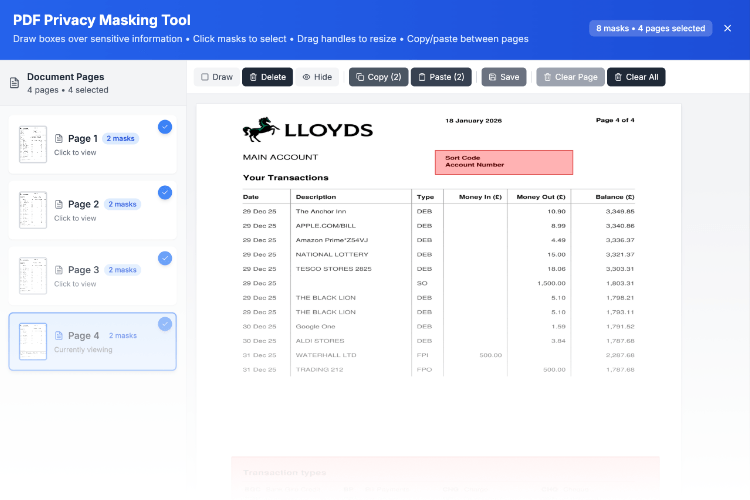Save the masked document
This screenshot has width=750, height=500.
pos(503,77)
